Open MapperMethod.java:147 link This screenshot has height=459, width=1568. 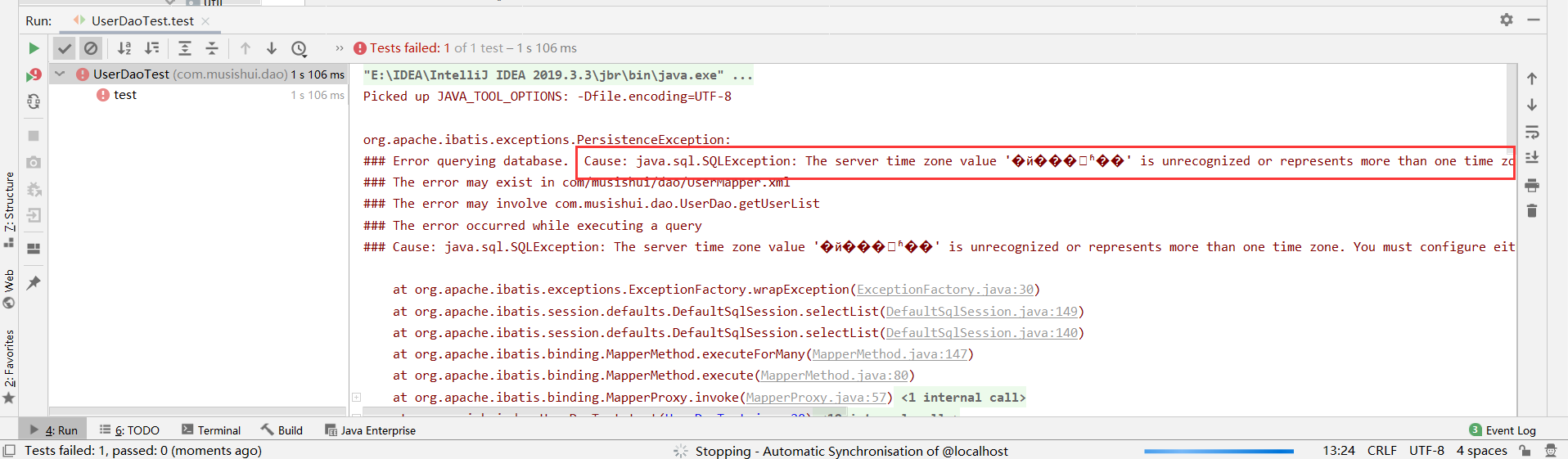(x=890, y=354)
